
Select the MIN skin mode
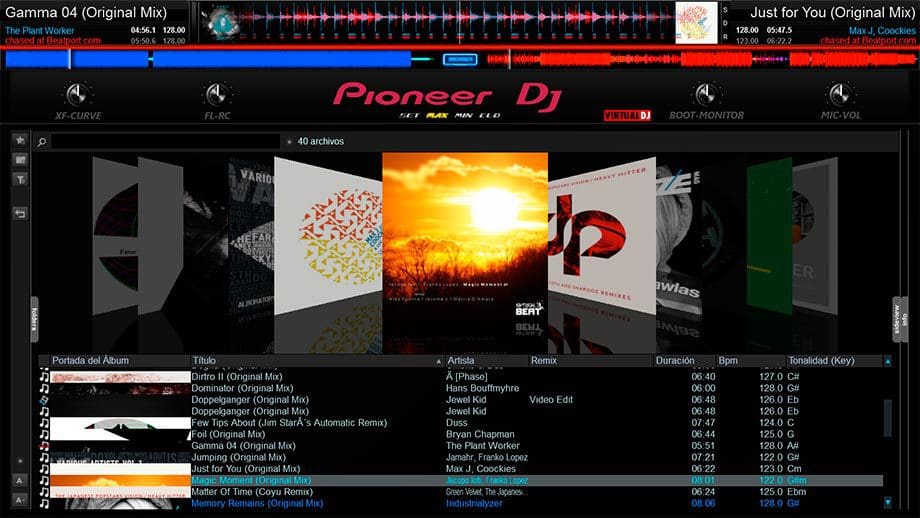[x=464, y=116]
